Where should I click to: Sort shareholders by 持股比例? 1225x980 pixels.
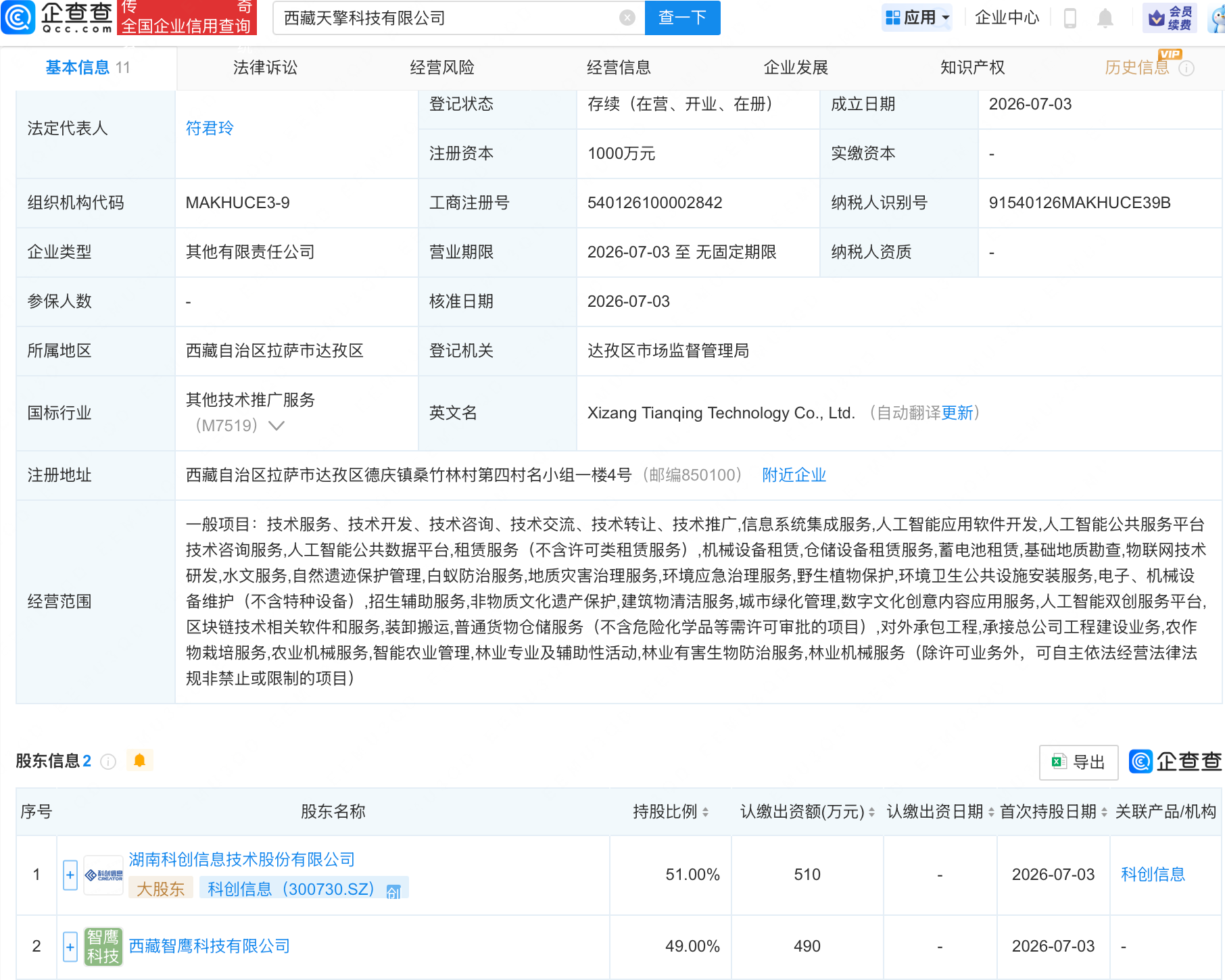[x=705, y=812]
